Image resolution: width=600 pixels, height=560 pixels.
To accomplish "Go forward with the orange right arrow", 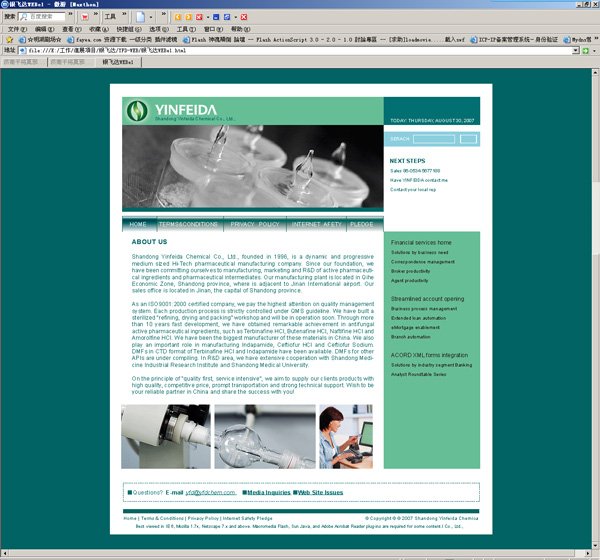I will point(188,17).
